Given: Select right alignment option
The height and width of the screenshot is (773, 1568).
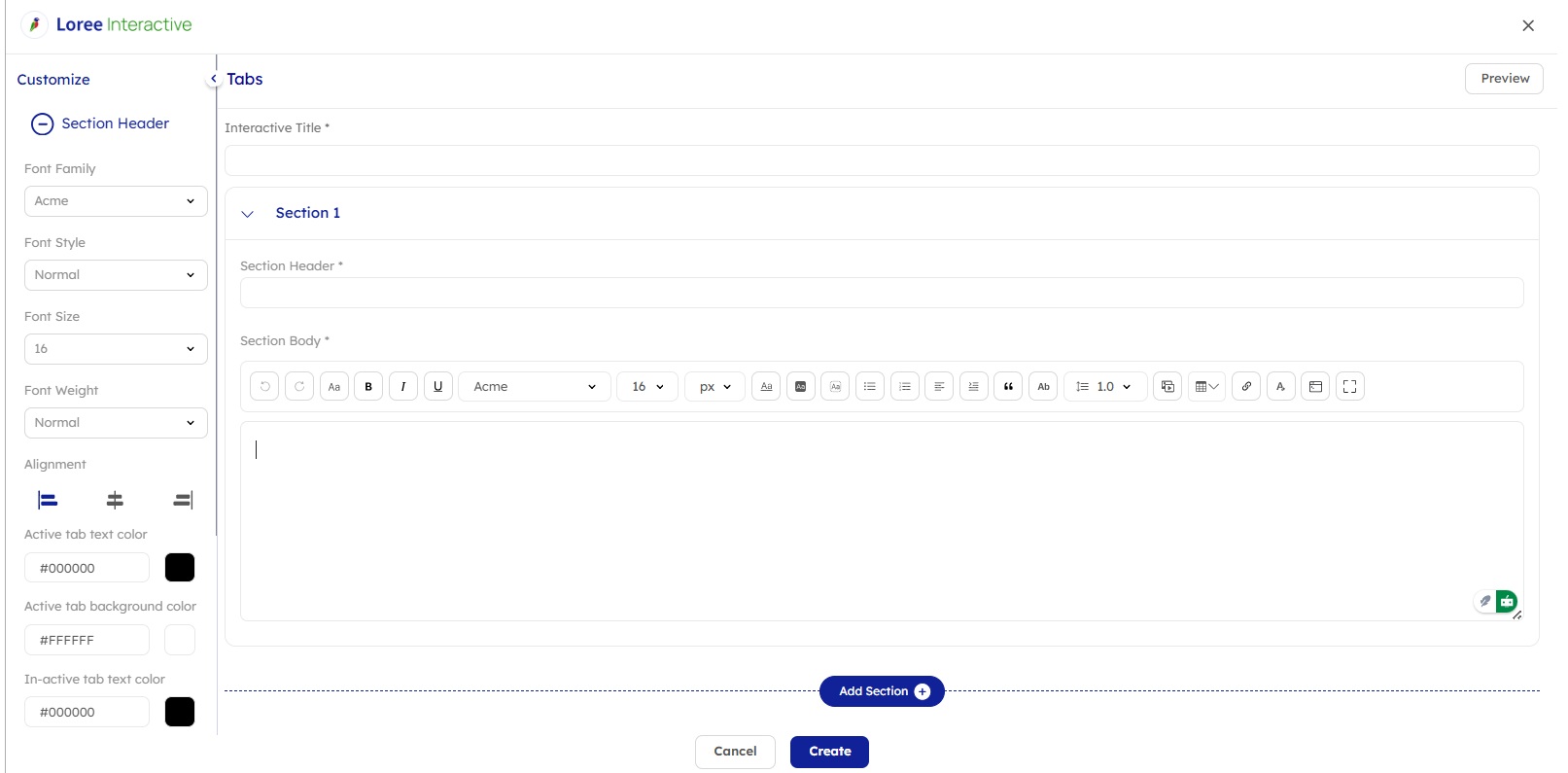Looking at the screenshot, I should coord(183,500).
